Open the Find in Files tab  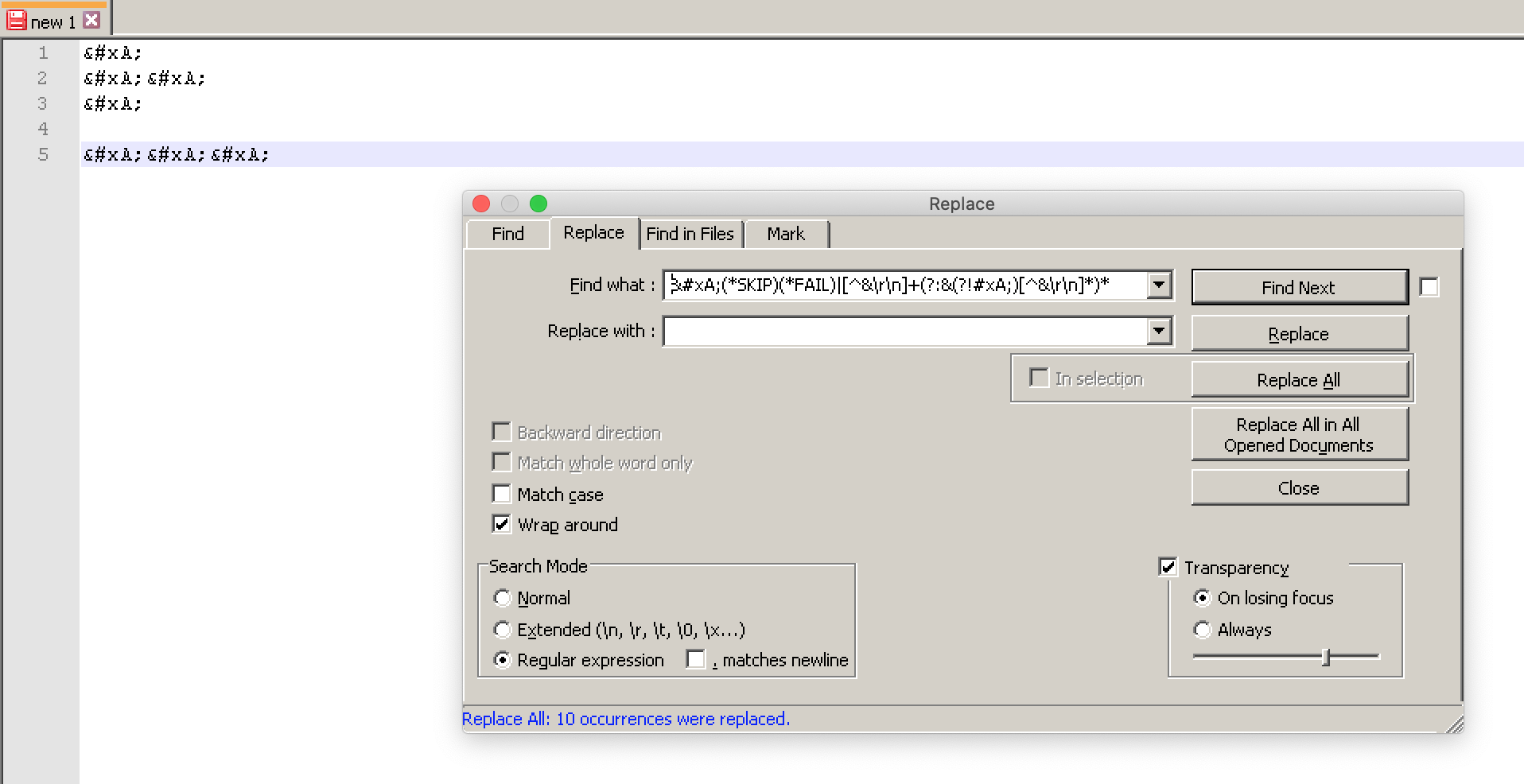tap(690, 234)
